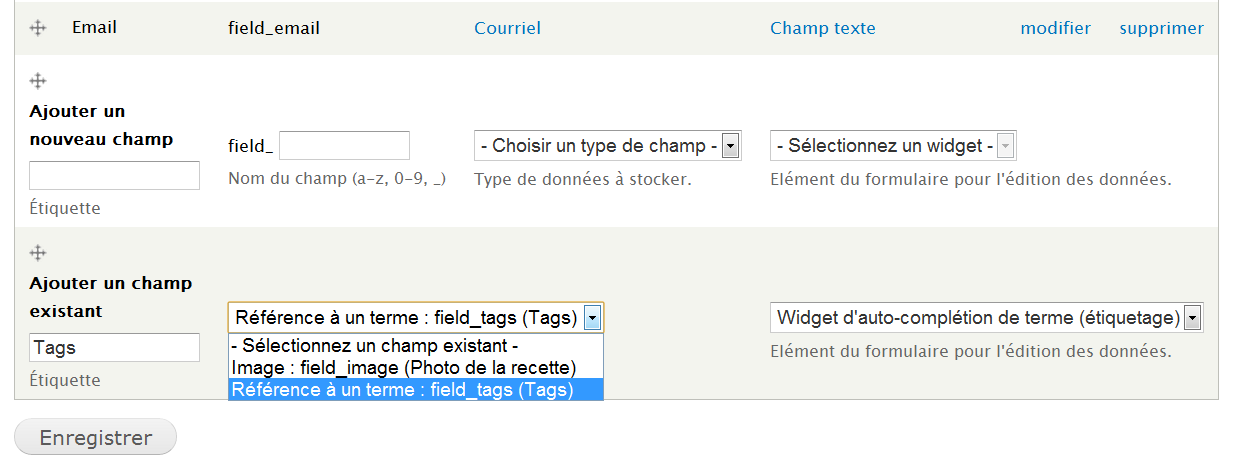Click drag handle above 'Ajouter un nouveau champ'
Screen dimensions: 1239x473
39,81
